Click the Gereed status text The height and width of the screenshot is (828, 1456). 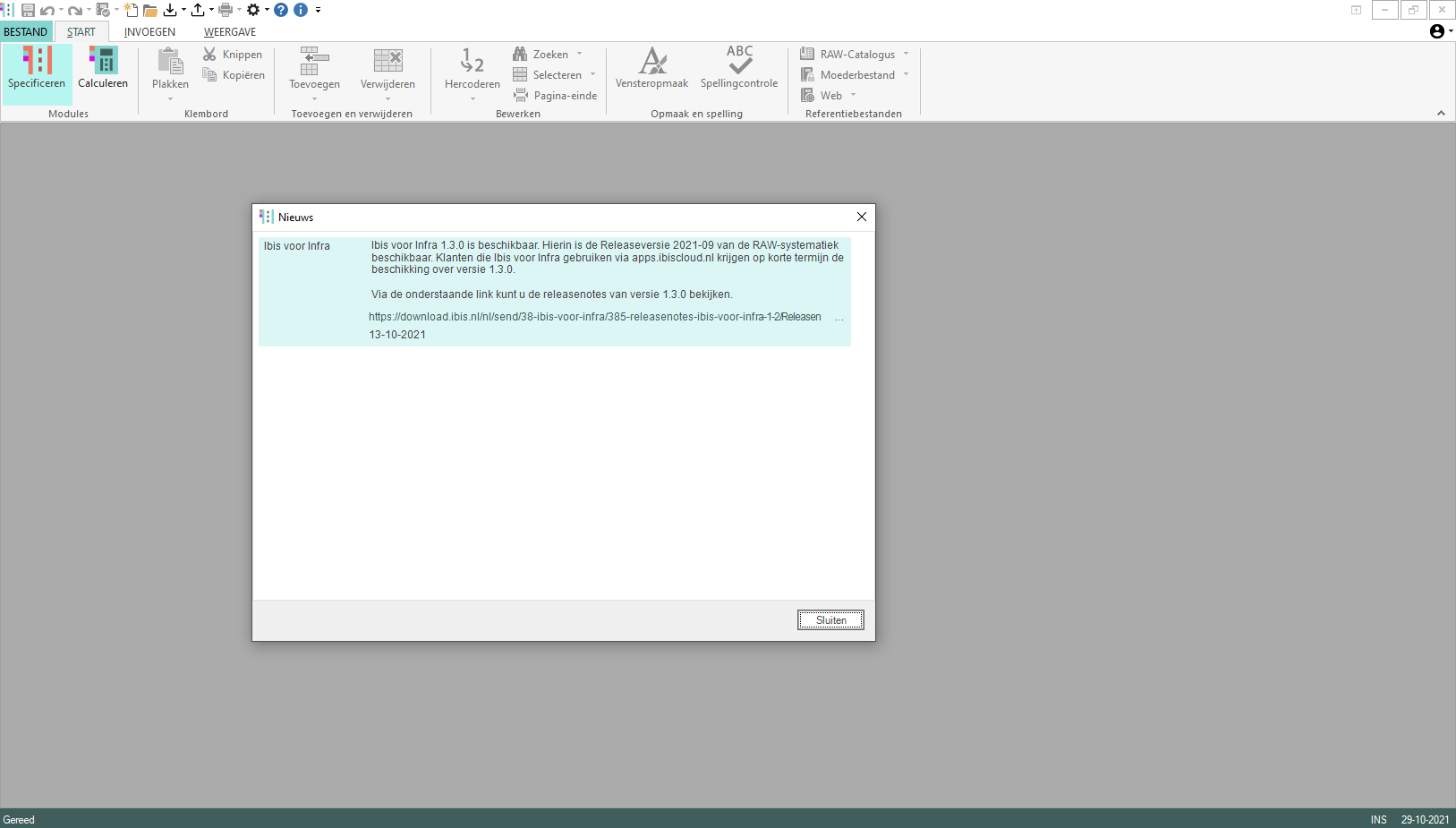coord(19,820)
